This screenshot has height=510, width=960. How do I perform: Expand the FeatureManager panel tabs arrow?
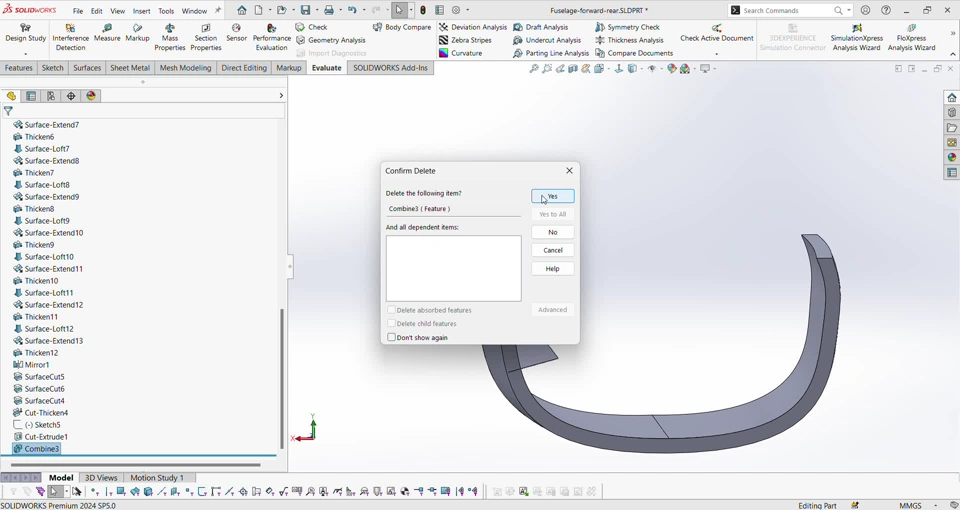pyautogui.click(x=281, y=96)
